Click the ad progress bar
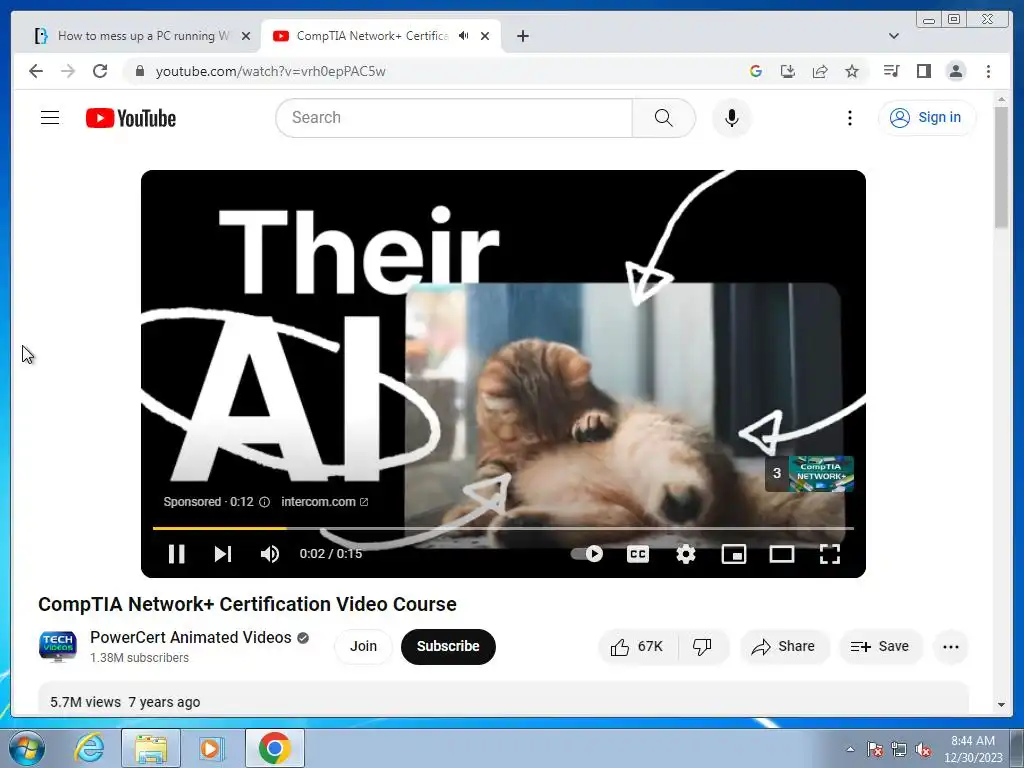Screen dimensions: 1024x768 click(x=503, y=528)
